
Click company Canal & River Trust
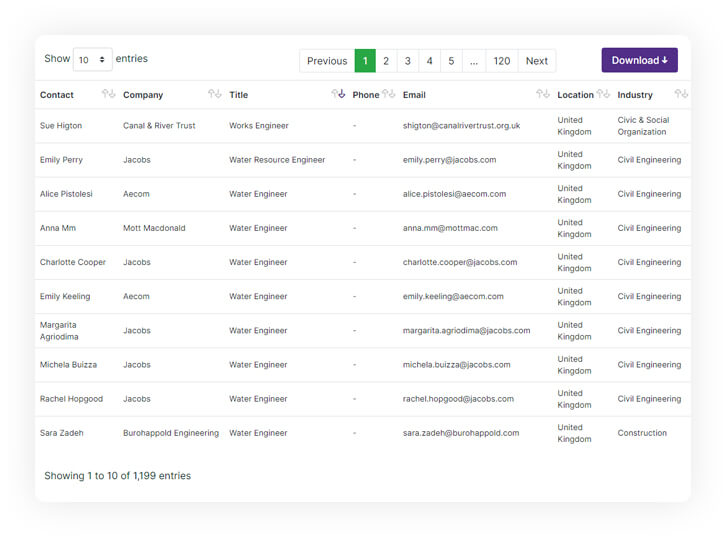[x=159, y=125]
